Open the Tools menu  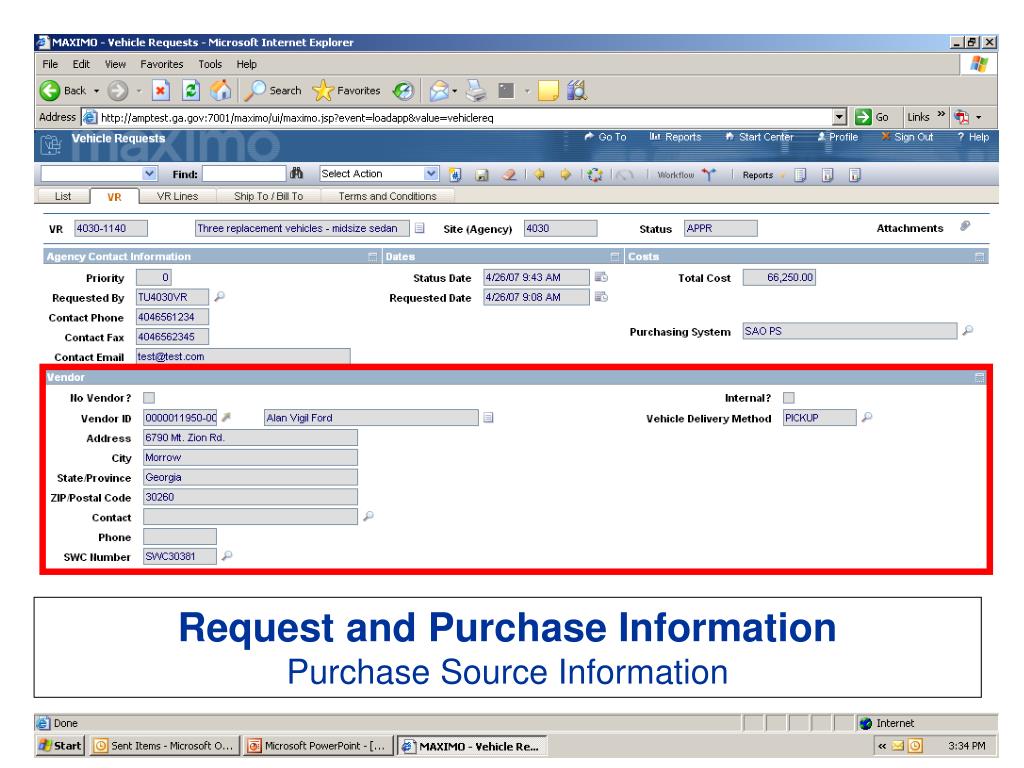tap(210, 64)
